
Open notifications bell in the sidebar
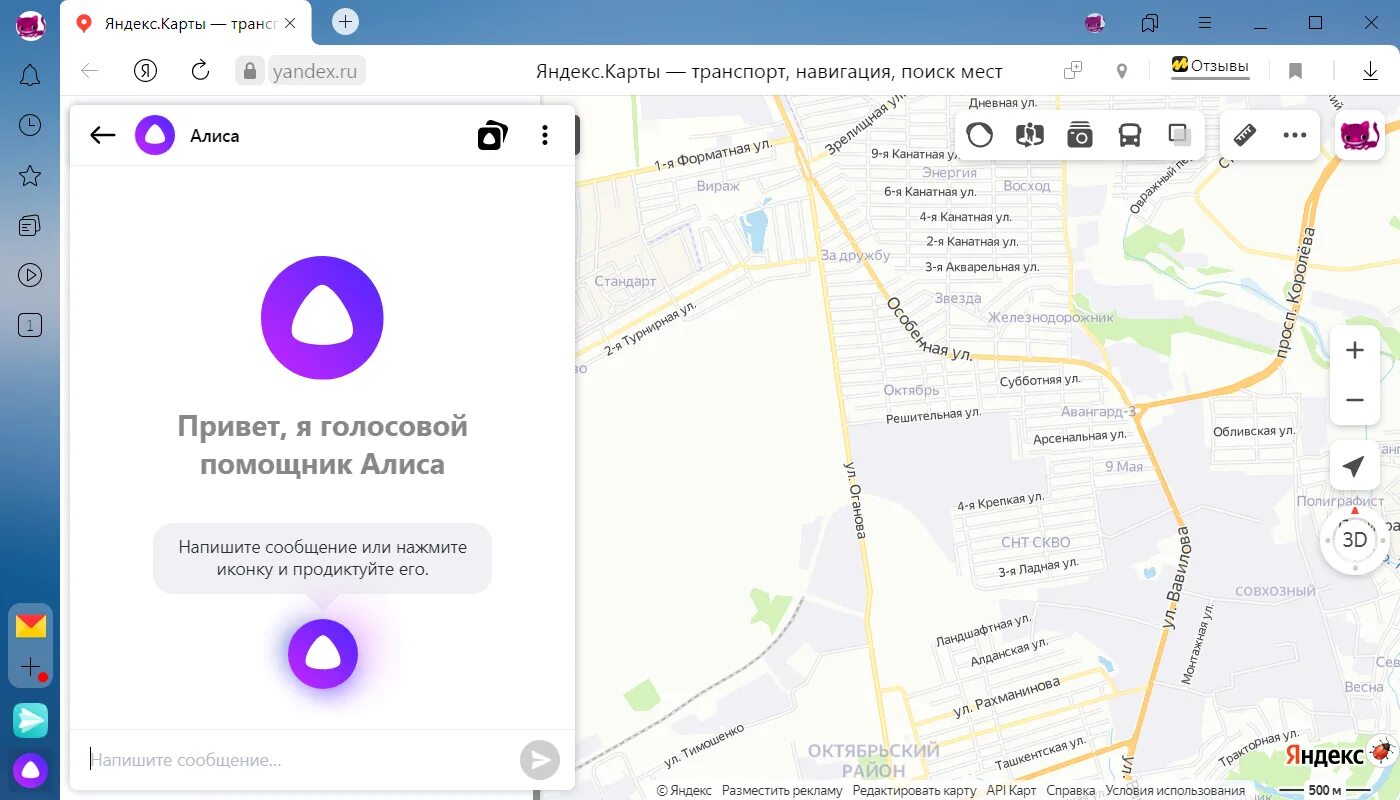pos(30,75)
